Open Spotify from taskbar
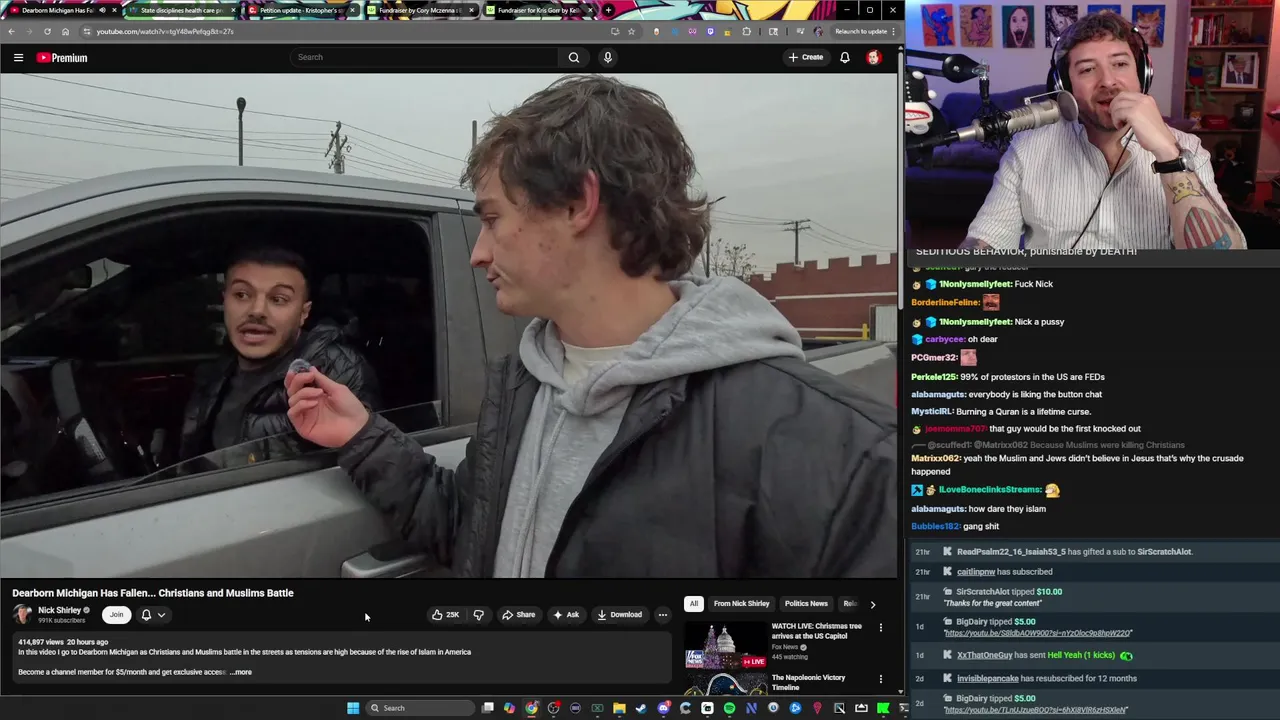The image size is (1280, 720). click(x=729, y=708)
